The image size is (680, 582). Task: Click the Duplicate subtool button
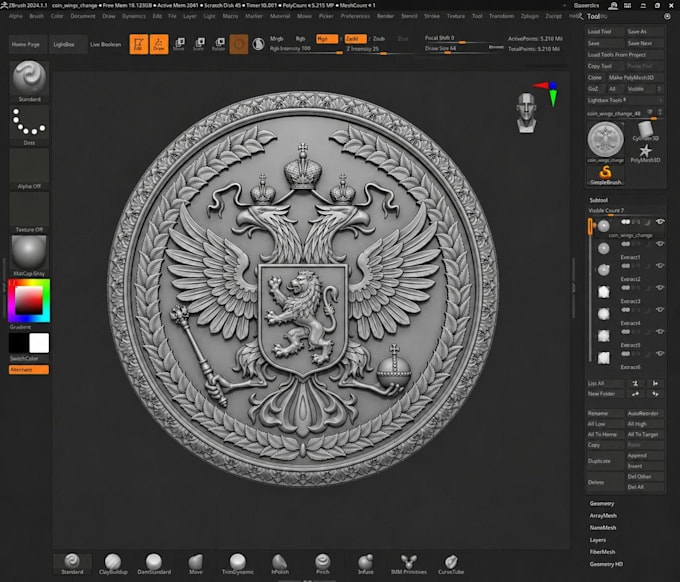605,461
